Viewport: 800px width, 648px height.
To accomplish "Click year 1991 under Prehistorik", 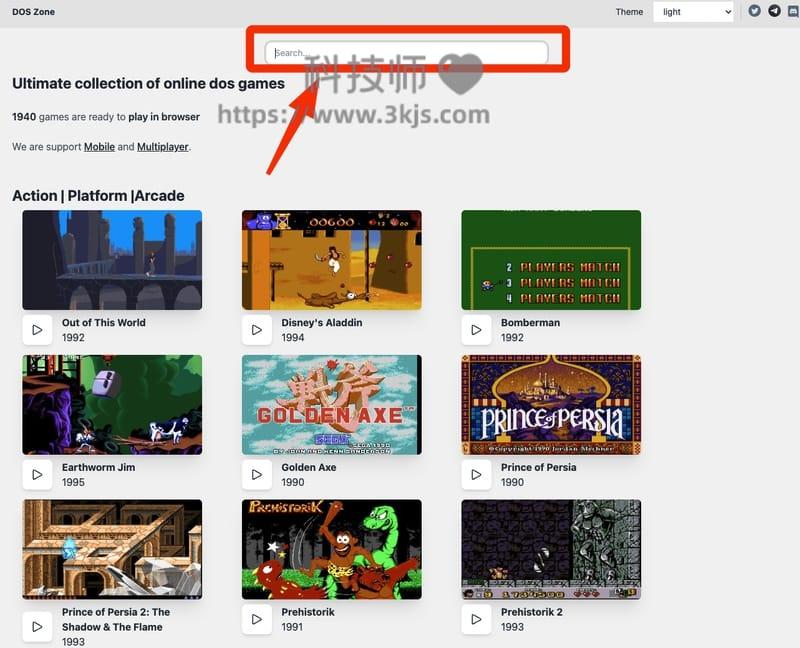I will coord(292,627).
